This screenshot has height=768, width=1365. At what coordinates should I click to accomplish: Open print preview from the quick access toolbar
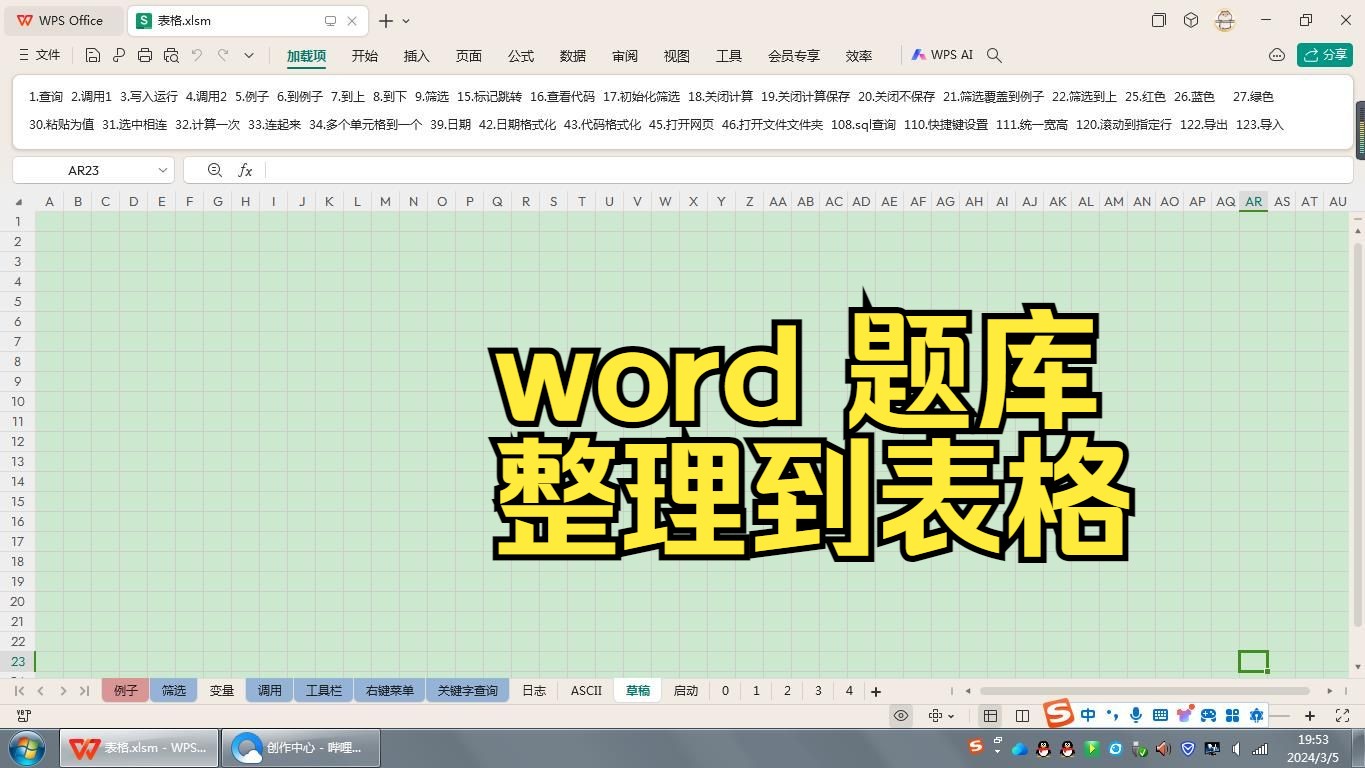tap(170, 55)
